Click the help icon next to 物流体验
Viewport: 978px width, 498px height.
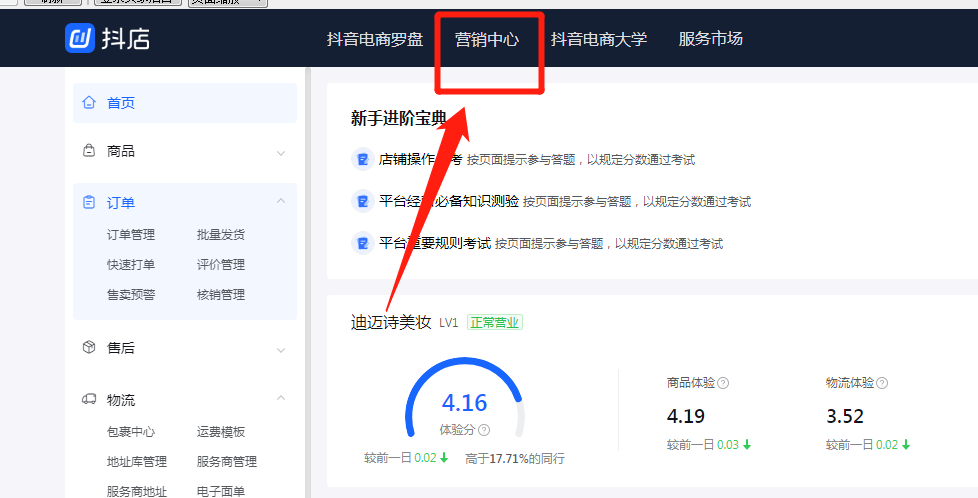pyautogui.click(x=882, y=383)
